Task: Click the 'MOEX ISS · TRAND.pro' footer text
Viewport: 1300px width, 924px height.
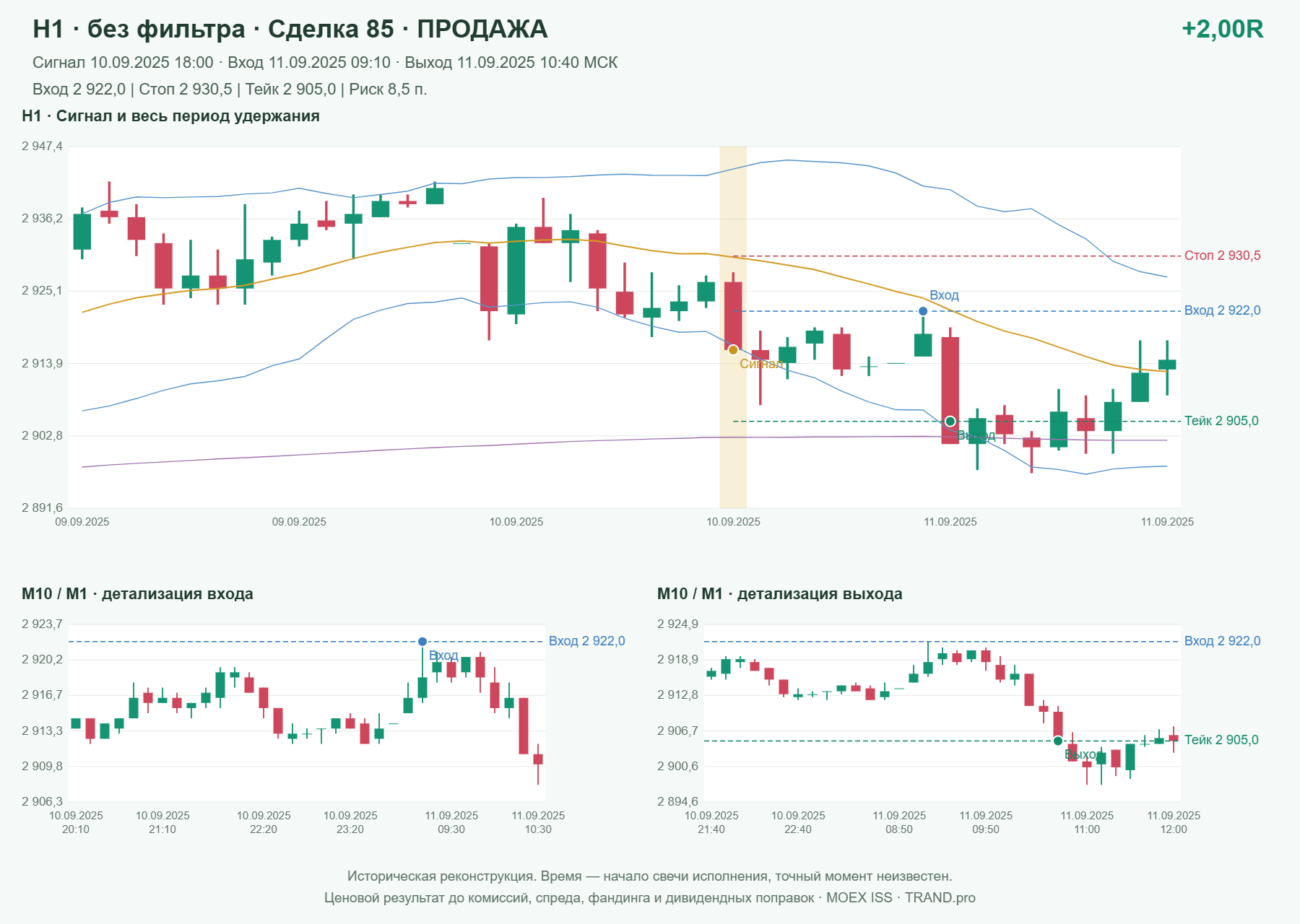Action: click(901, 898)
